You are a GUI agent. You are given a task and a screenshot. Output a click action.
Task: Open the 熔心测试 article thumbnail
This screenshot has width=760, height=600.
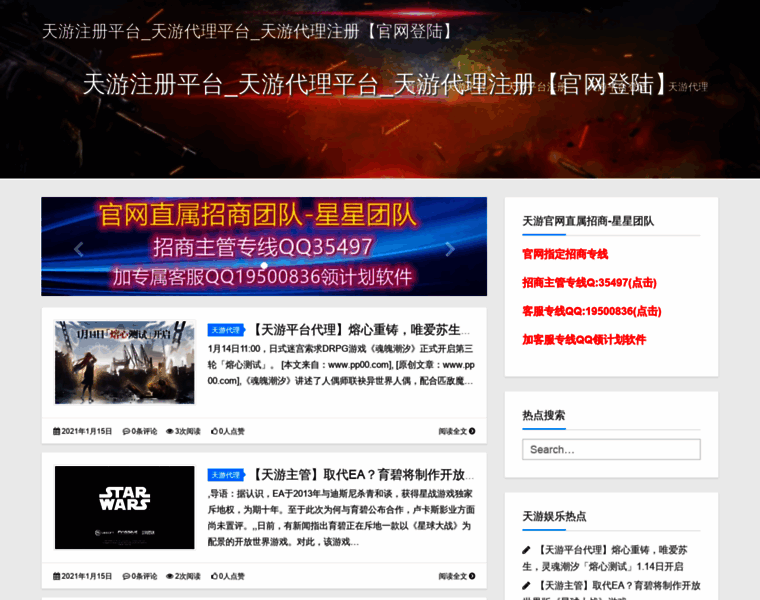(x=125, y=362)
